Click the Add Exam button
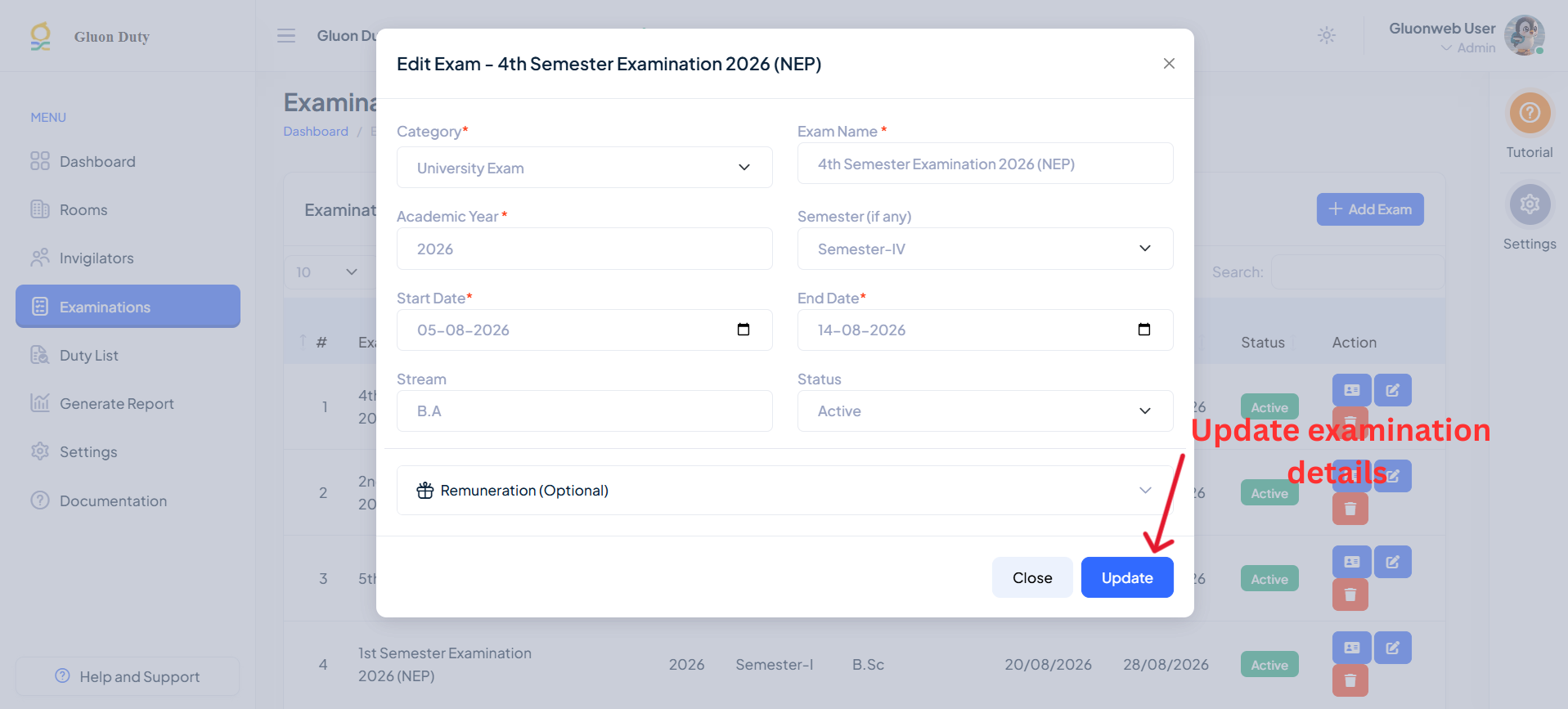The image size is (1568, 709). coord(1370,209)
